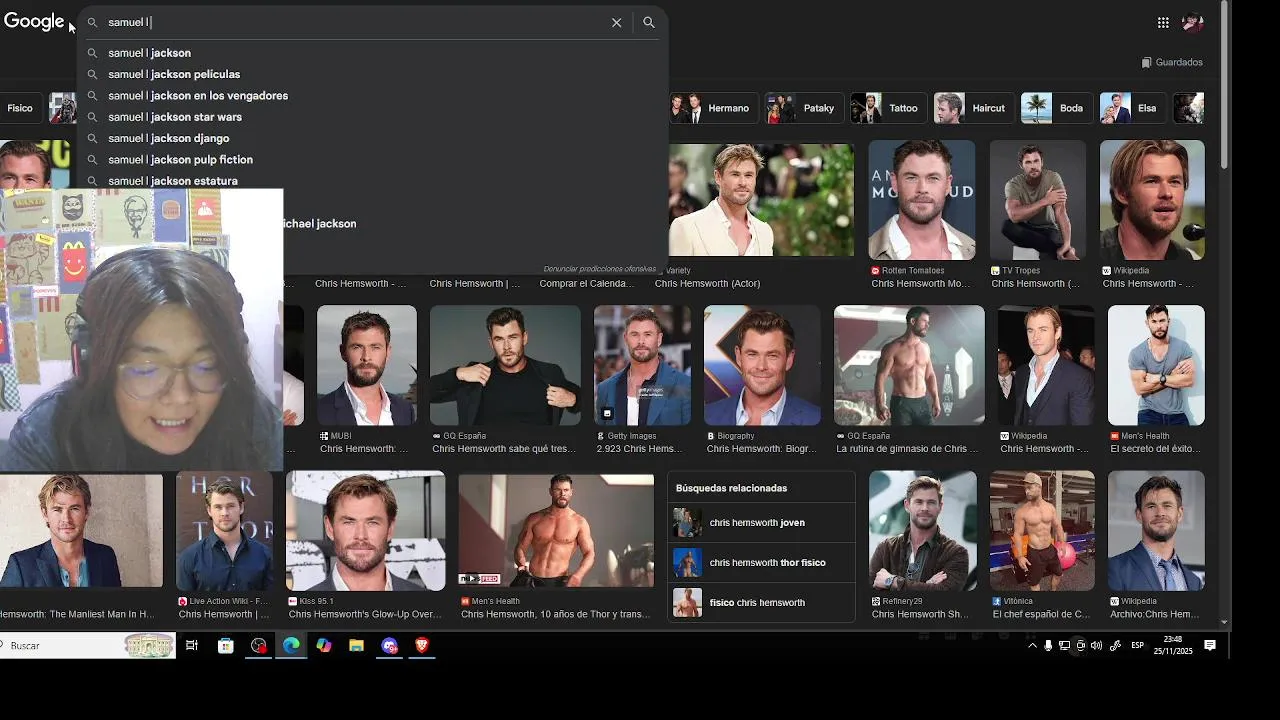Open the "Chris Hemsworth sabe qué tres" GQ image

click(x=505, y=365)
